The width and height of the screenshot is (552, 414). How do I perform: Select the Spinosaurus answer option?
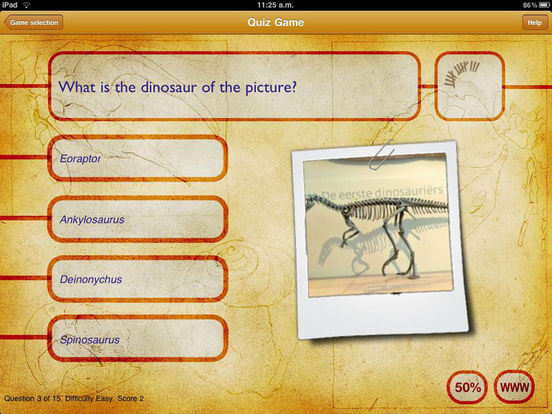point(137,339)
